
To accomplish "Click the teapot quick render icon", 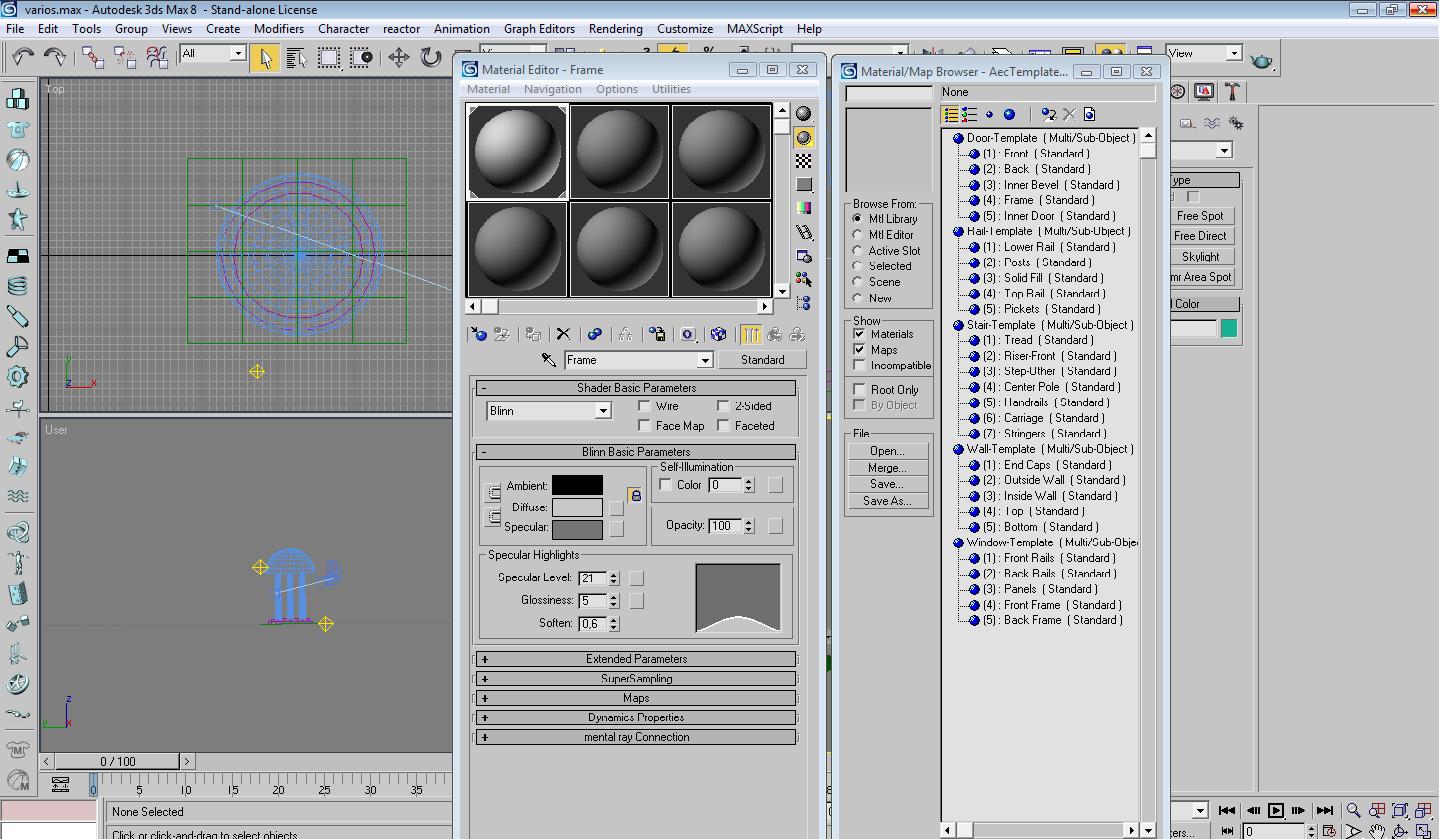I will pos(1262,61).
